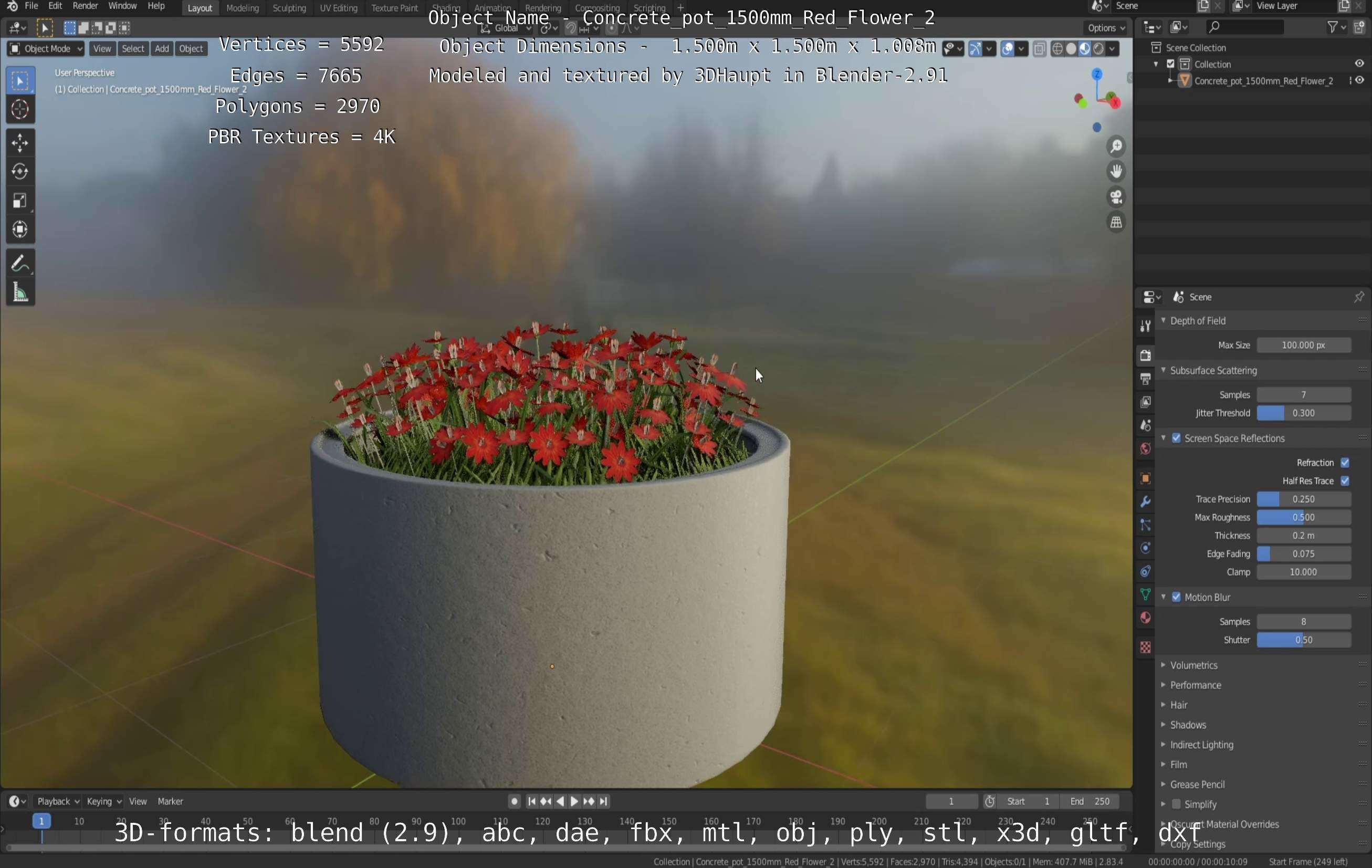Open the Texture properties checker tab
Viewport: 1372px width, 868px height.
[1145, 647]
